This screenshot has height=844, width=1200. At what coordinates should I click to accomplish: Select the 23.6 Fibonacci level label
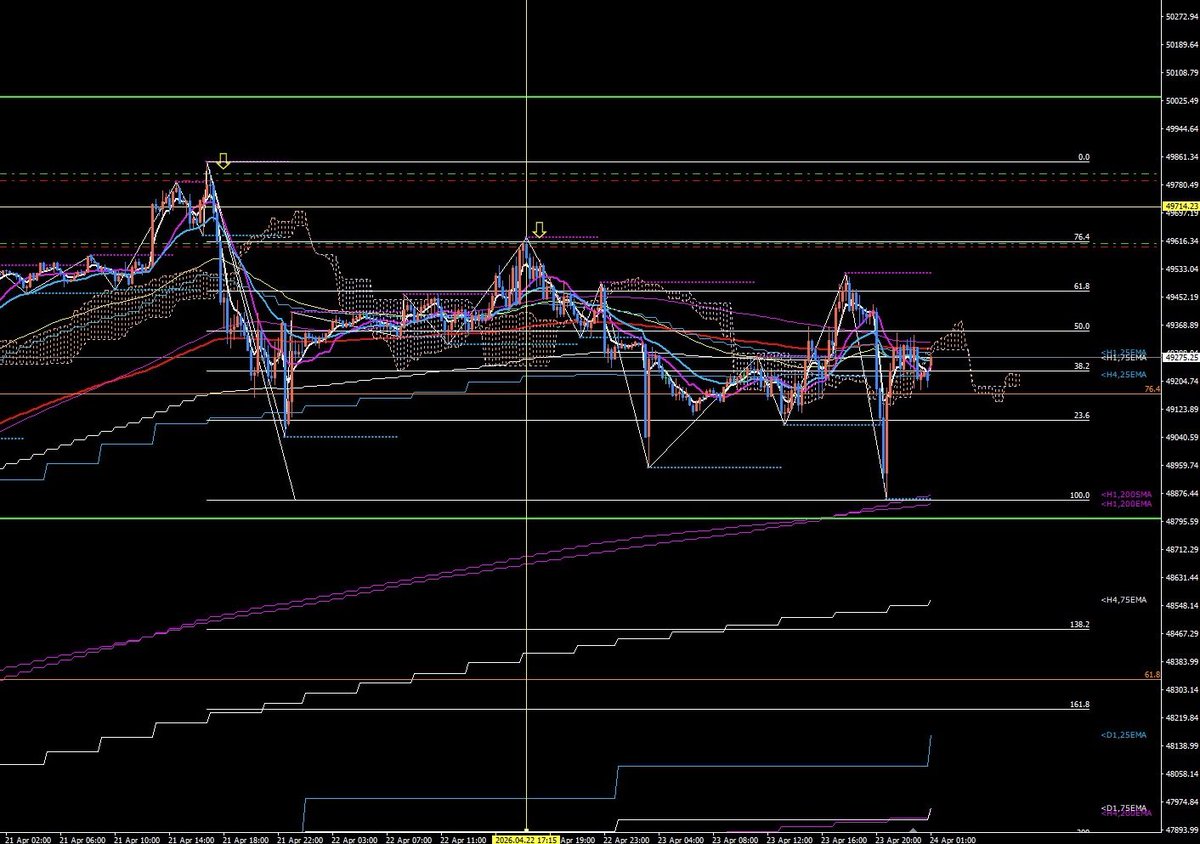[x=1081, y=415]
